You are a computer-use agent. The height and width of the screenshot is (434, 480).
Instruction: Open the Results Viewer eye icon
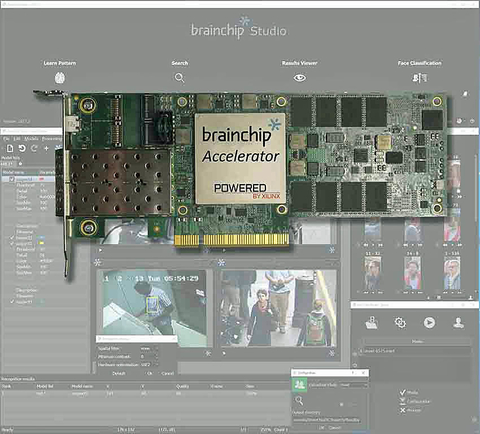[x=300, y=78]
